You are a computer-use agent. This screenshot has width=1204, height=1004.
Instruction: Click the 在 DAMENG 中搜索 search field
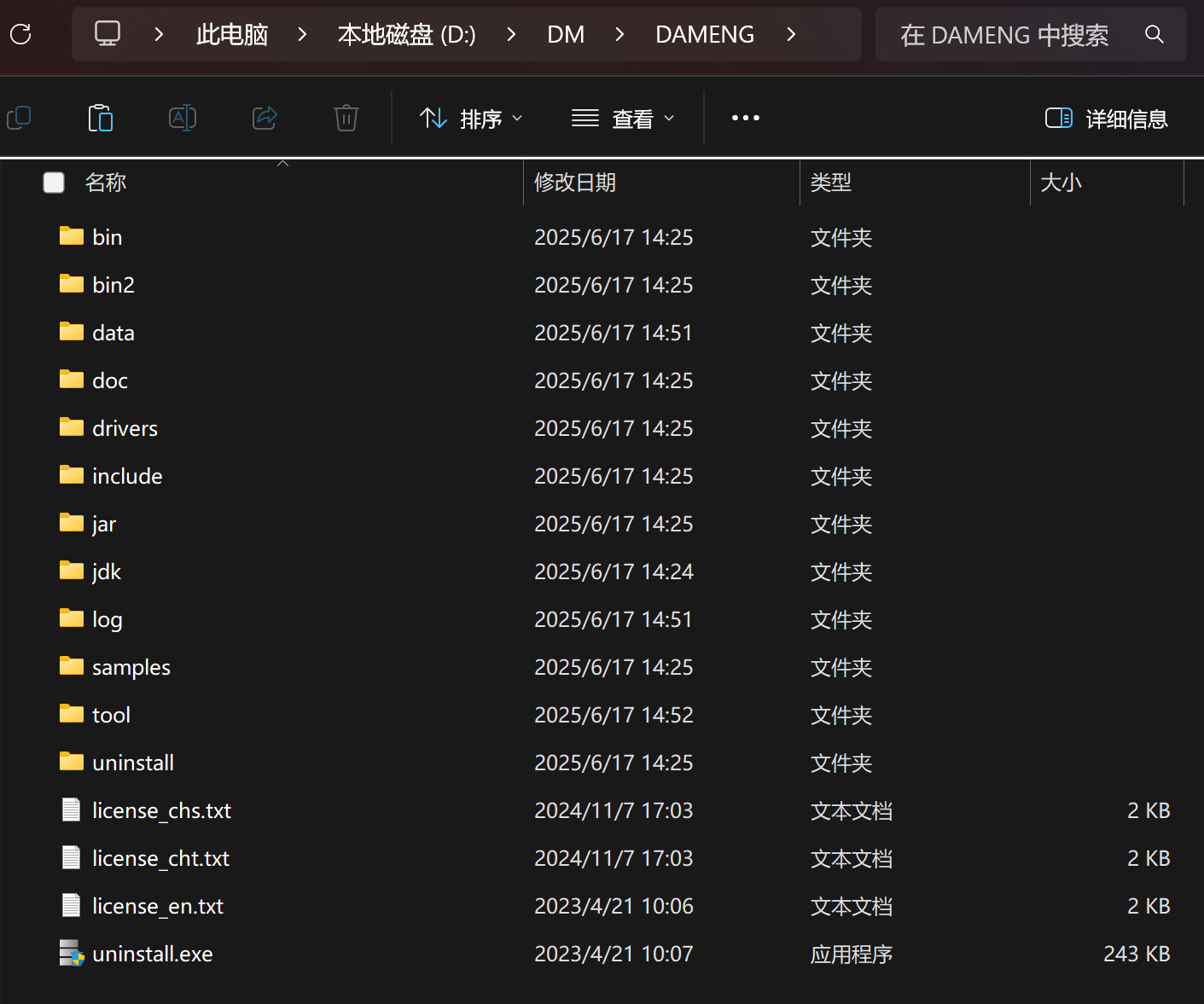pyautogui.click(x=1031, y=34)
